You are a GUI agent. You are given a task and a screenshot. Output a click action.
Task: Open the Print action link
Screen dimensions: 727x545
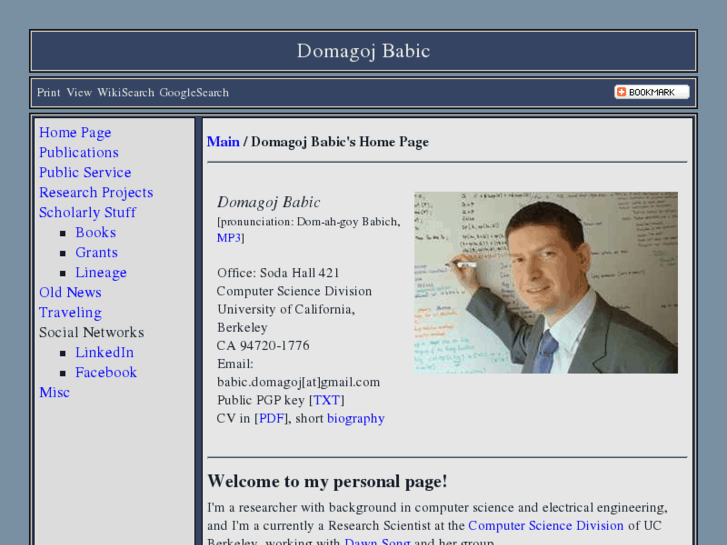(x=49, y=92)
